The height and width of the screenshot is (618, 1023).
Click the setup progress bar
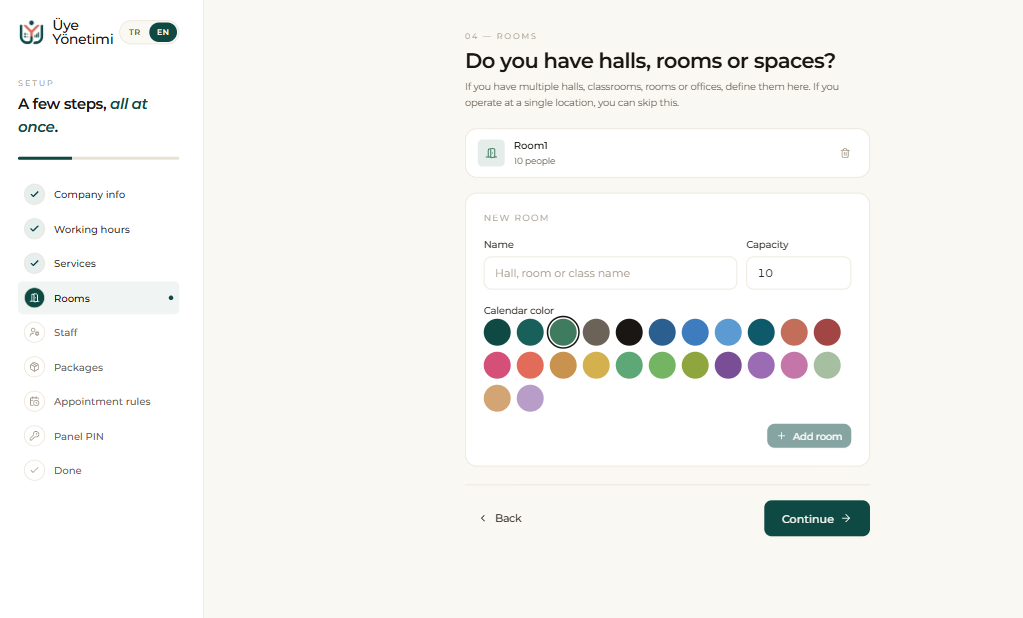click(99, 158)
